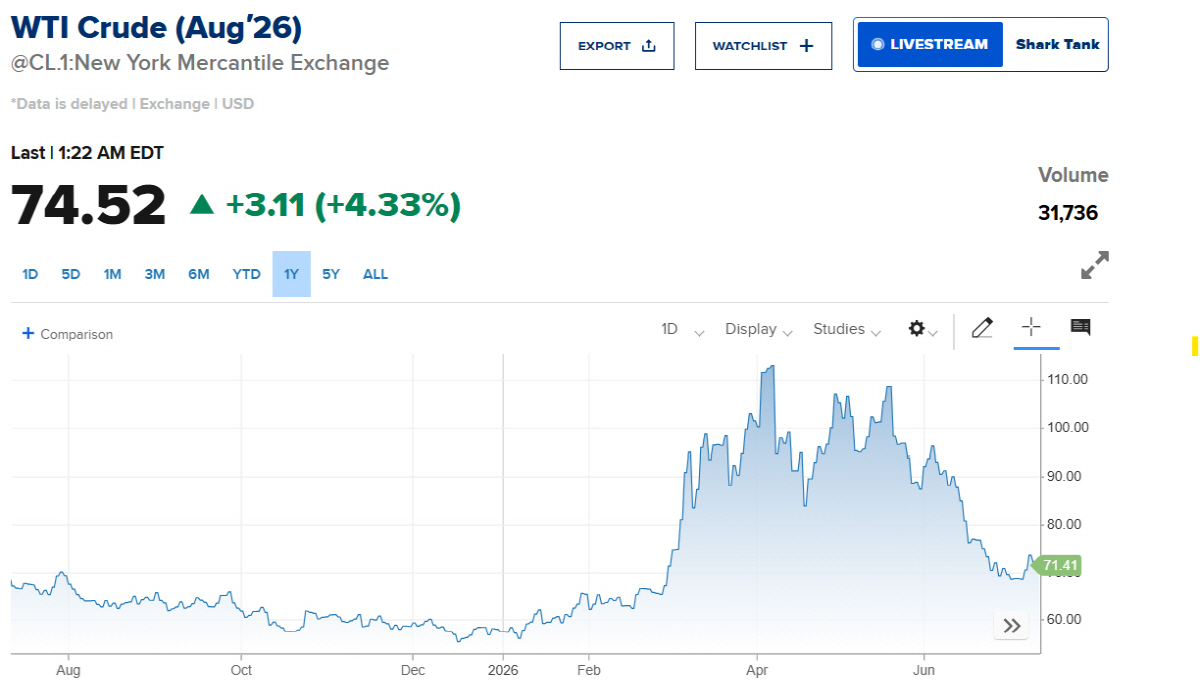Show the 5Y chart range

[331, 274]
